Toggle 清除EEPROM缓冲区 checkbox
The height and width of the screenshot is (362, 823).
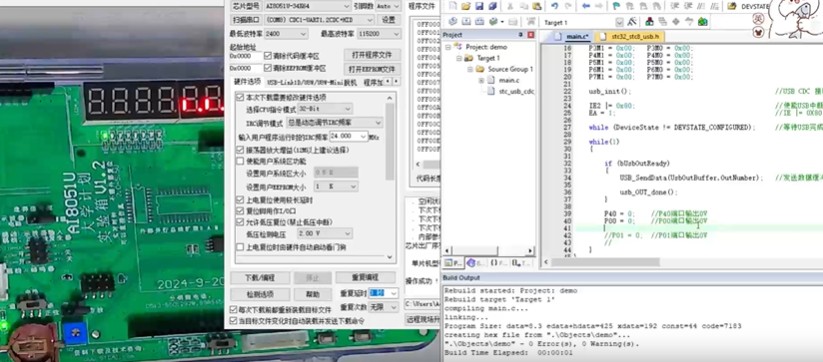(x=268, y=68)
